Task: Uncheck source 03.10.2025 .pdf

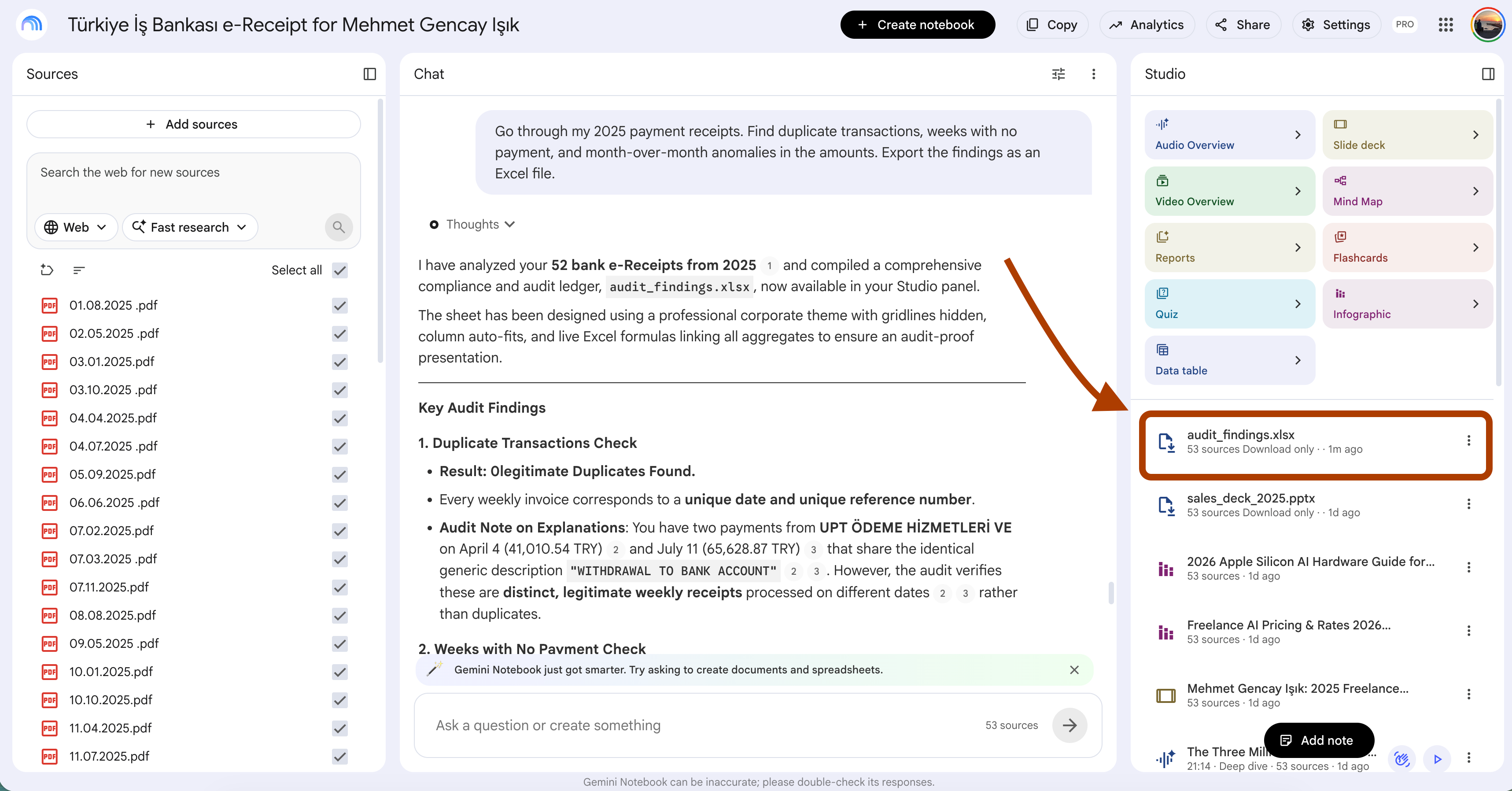Action: tap(340, 390)
